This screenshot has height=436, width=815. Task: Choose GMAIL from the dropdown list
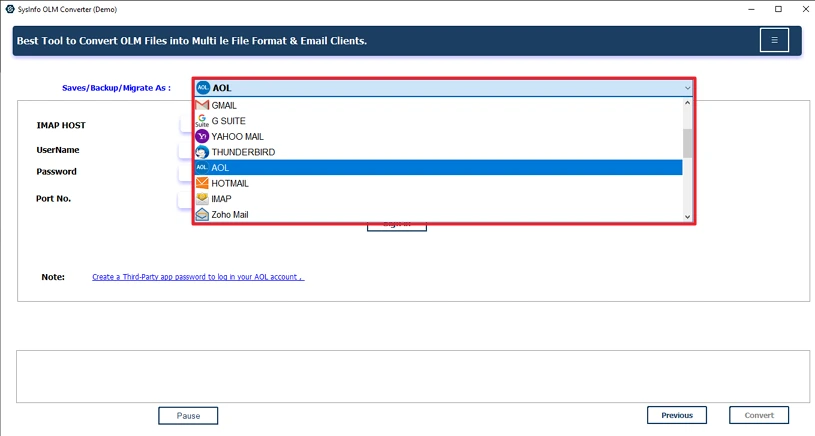pos(438,105)
